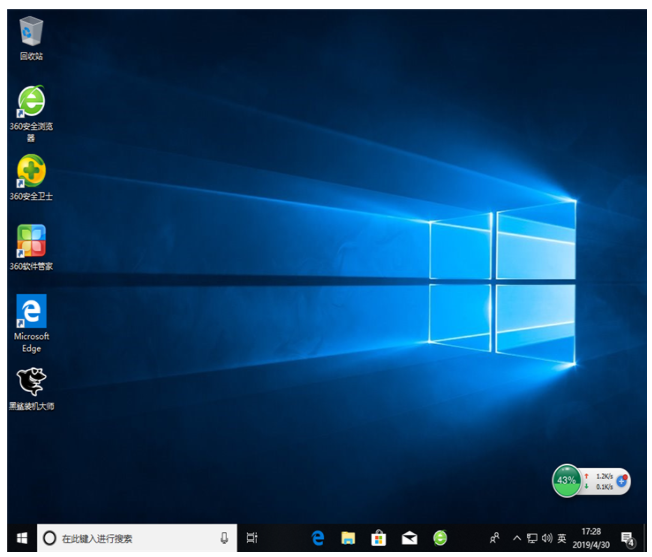Expand the hidden system tray icons
The height and width of the screenshot is (557, 652).
515,538
